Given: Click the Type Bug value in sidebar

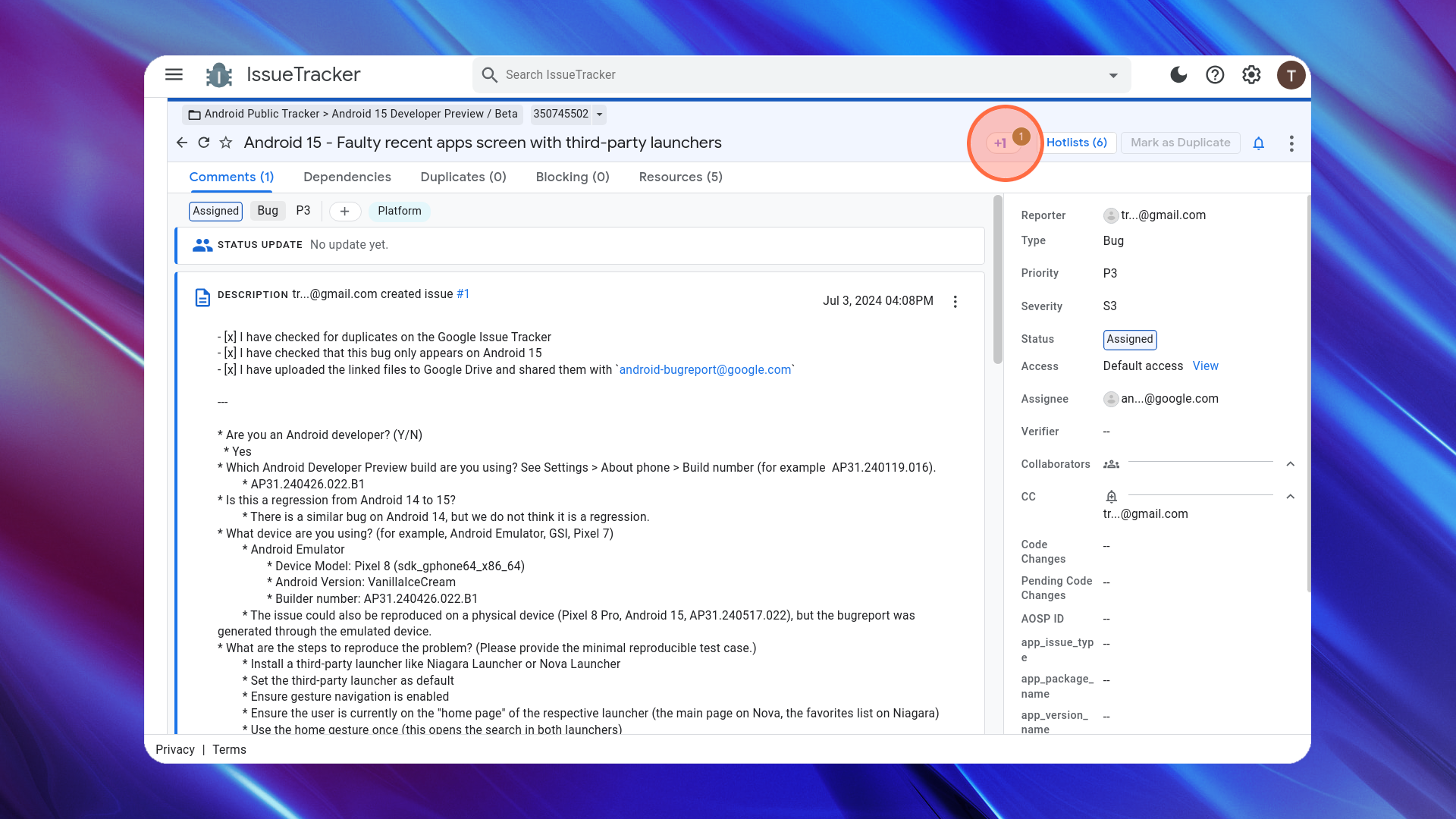Looking at the screenshot, I should click(x=1114, y=240).
